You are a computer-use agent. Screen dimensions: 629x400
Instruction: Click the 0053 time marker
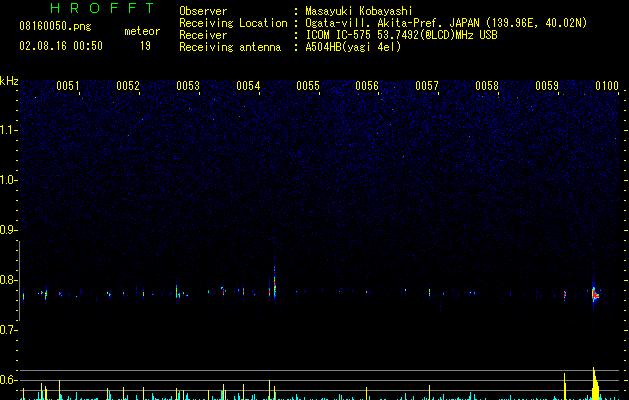188,86
